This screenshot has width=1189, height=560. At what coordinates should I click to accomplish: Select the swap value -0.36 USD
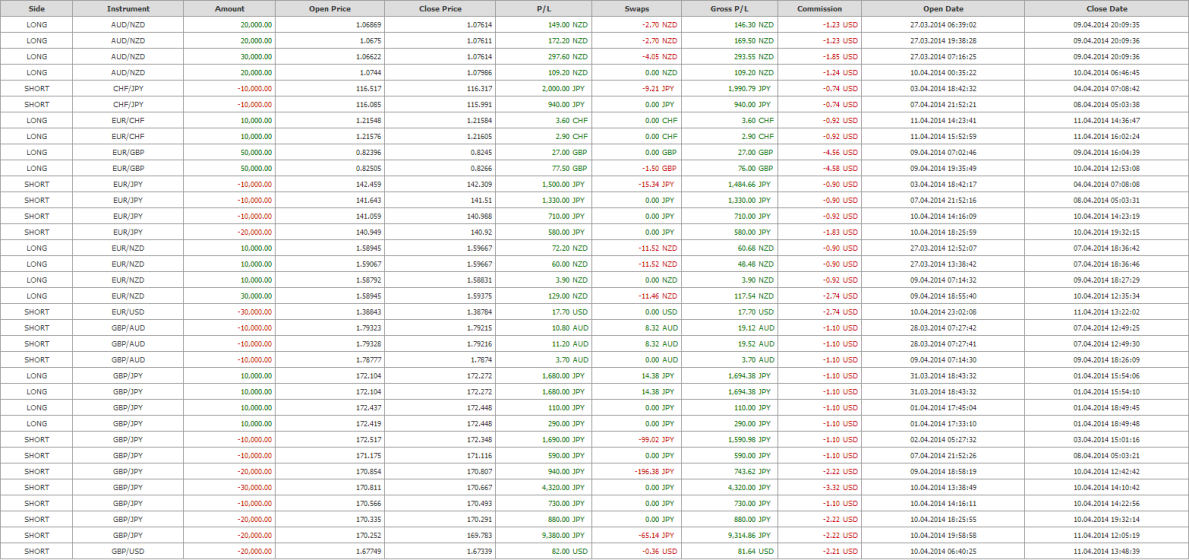659,550
